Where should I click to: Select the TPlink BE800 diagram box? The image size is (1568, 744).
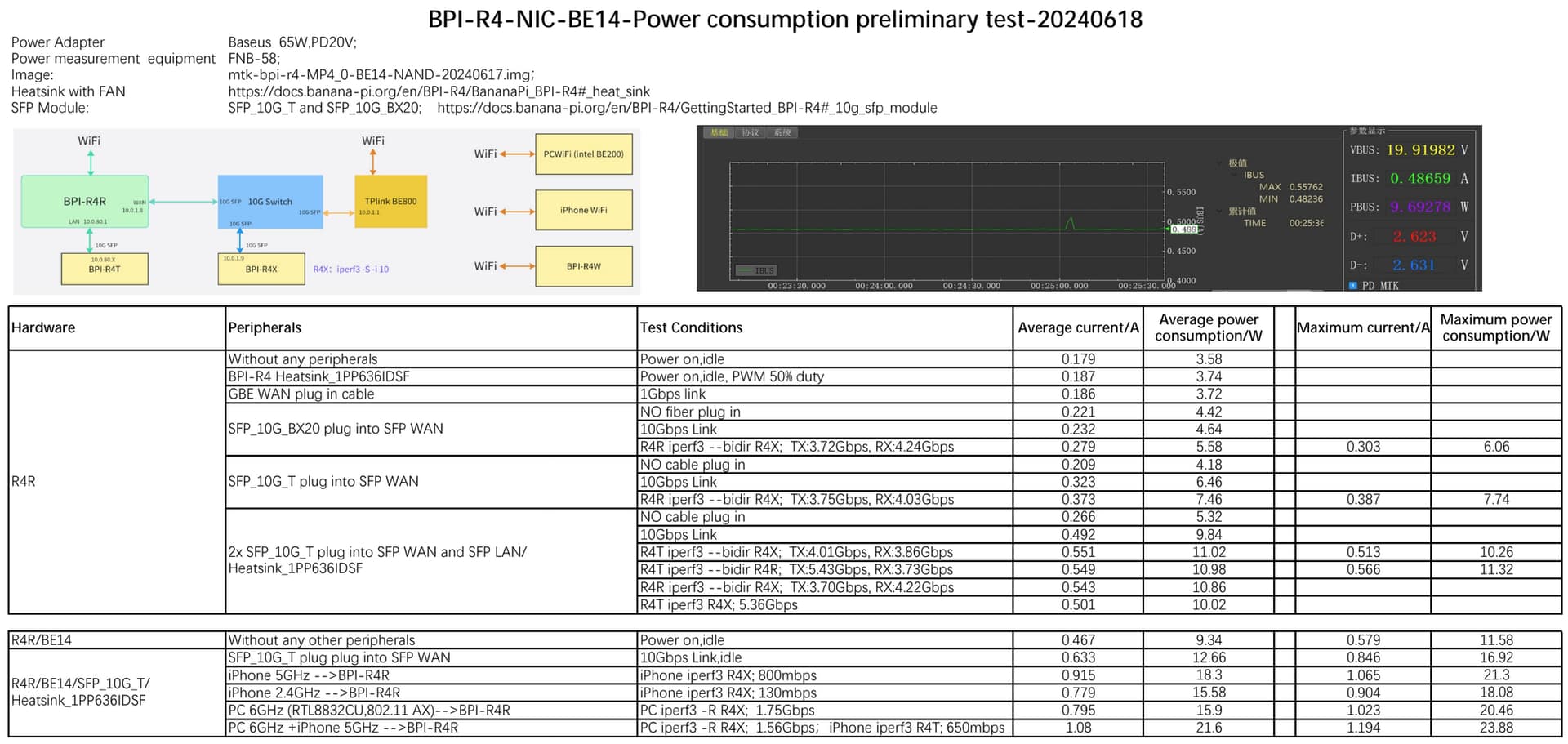pos(390,201)
